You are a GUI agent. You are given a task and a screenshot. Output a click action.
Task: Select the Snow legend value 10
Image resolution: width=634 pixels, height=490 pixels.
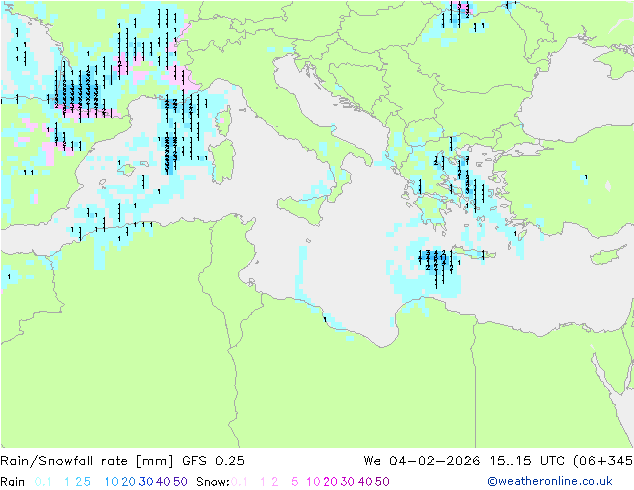tap(313, 482)
